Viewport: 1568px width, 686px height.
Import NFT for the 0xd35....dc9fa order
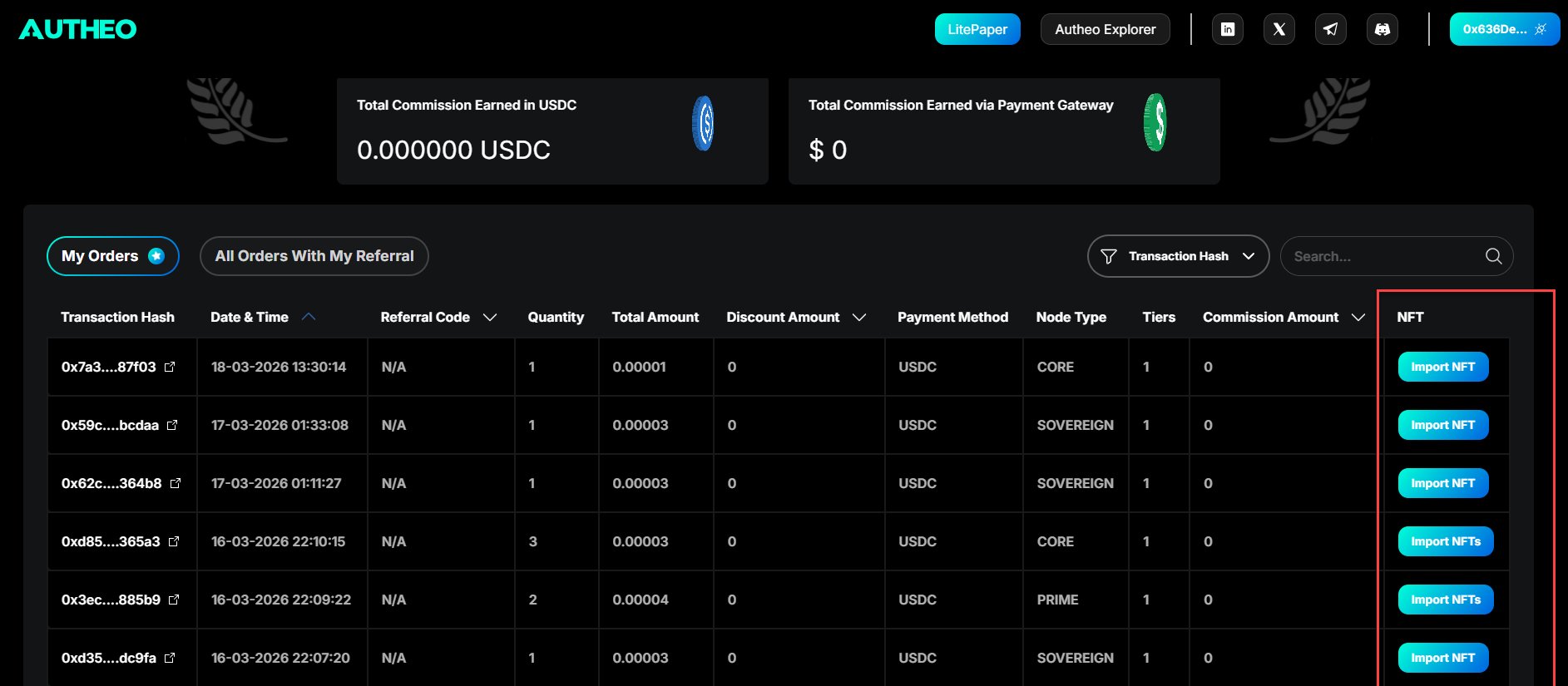click(x=1443, y=658)
